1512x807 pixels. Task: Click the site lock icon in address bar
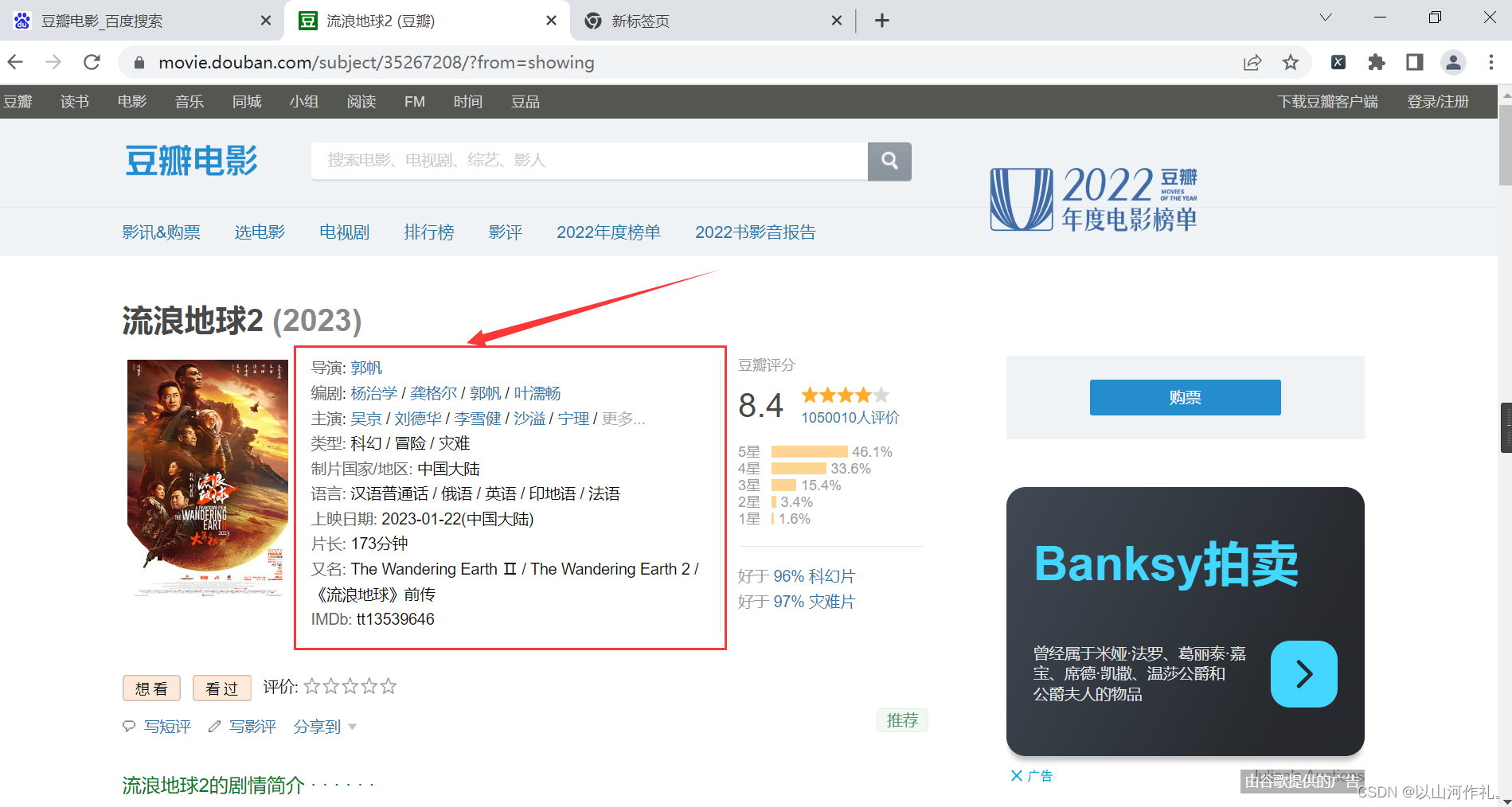point(139,62)
